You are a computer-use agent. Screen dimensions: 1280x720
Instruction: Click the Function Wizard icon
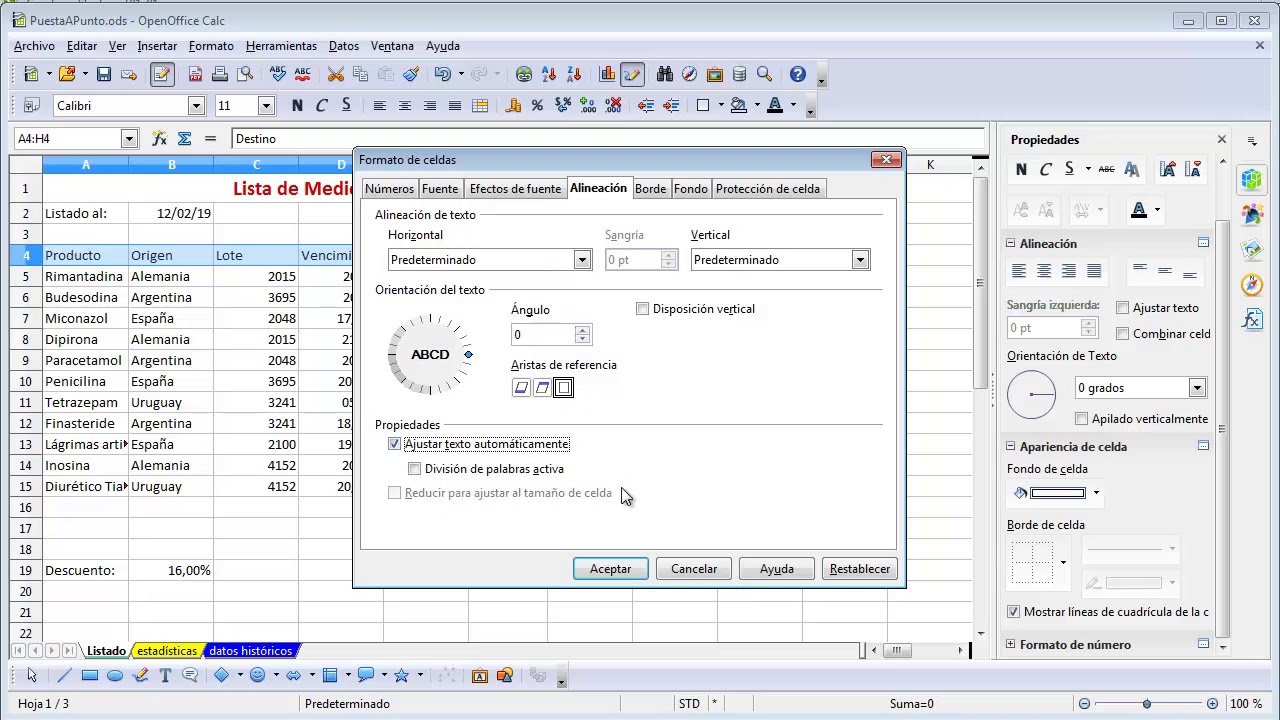tap(159, 138)
